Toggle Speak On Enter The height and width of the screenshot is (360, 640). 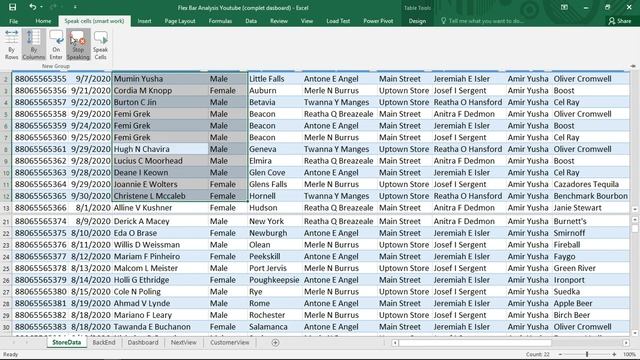click(x=56, y=45)
